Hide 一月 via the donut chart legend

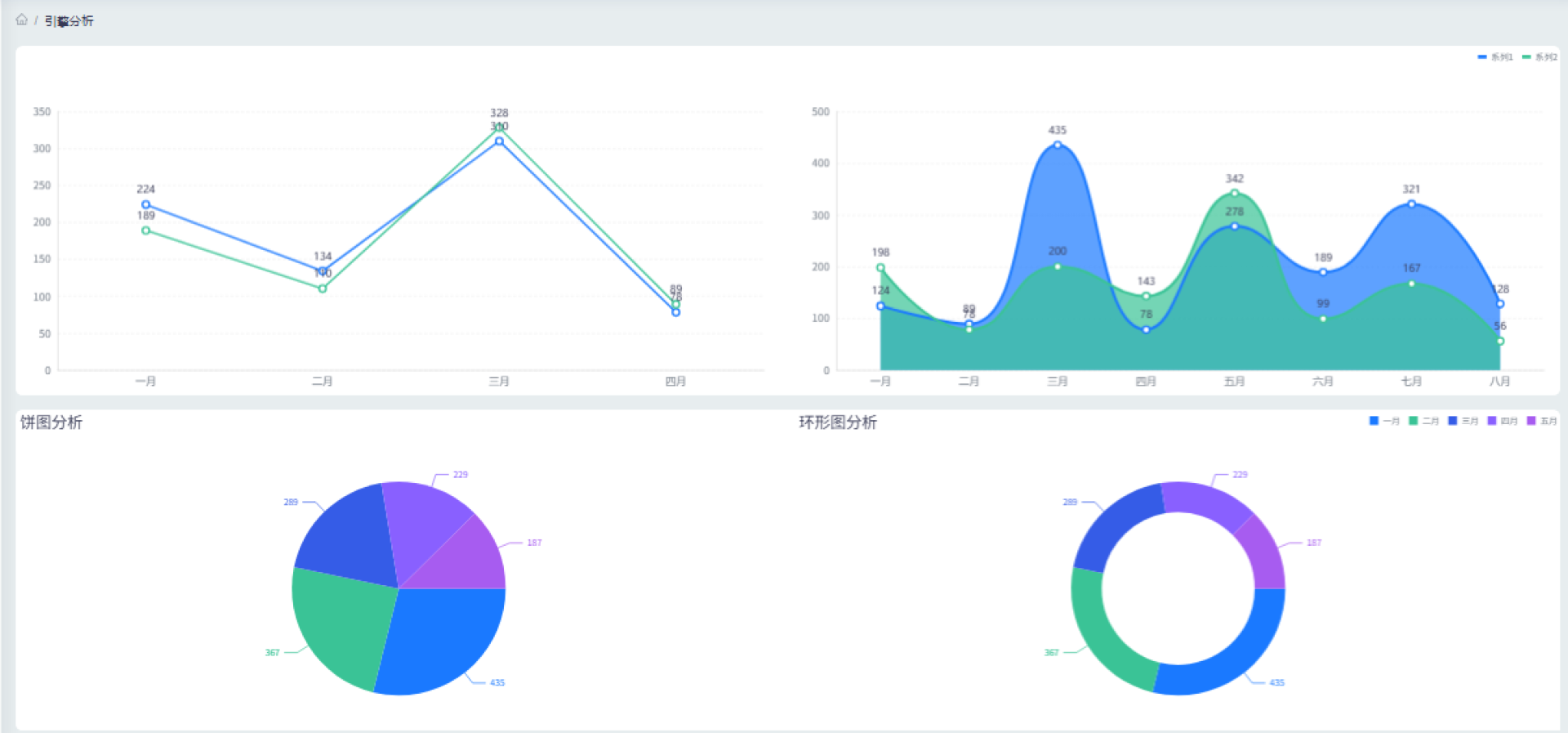point(1384,421)
